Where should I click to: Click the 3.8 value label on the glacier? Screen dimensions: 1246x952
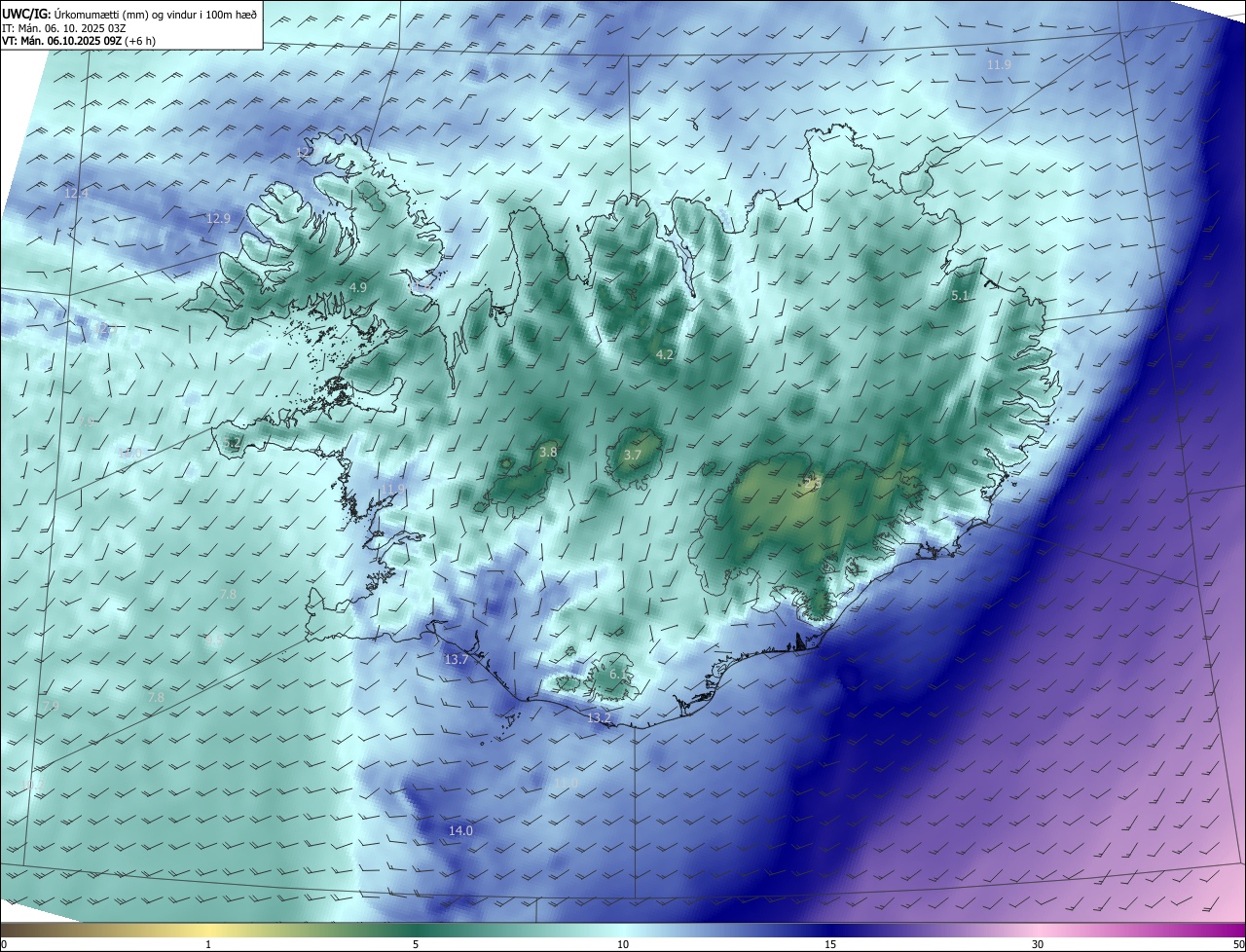[x=548, y=453]
